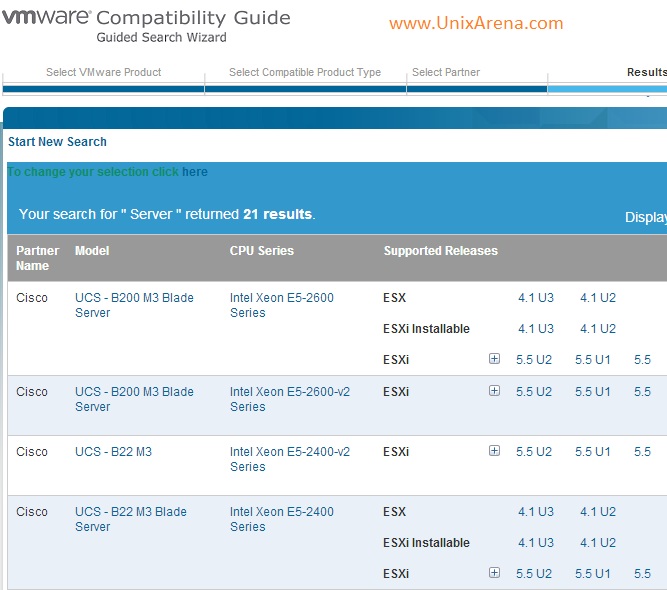The height and width of the screenshot is (590, 667).
Task: Click ESX 4.1 U2 for B200 M3 row
Action: point(598,298)
